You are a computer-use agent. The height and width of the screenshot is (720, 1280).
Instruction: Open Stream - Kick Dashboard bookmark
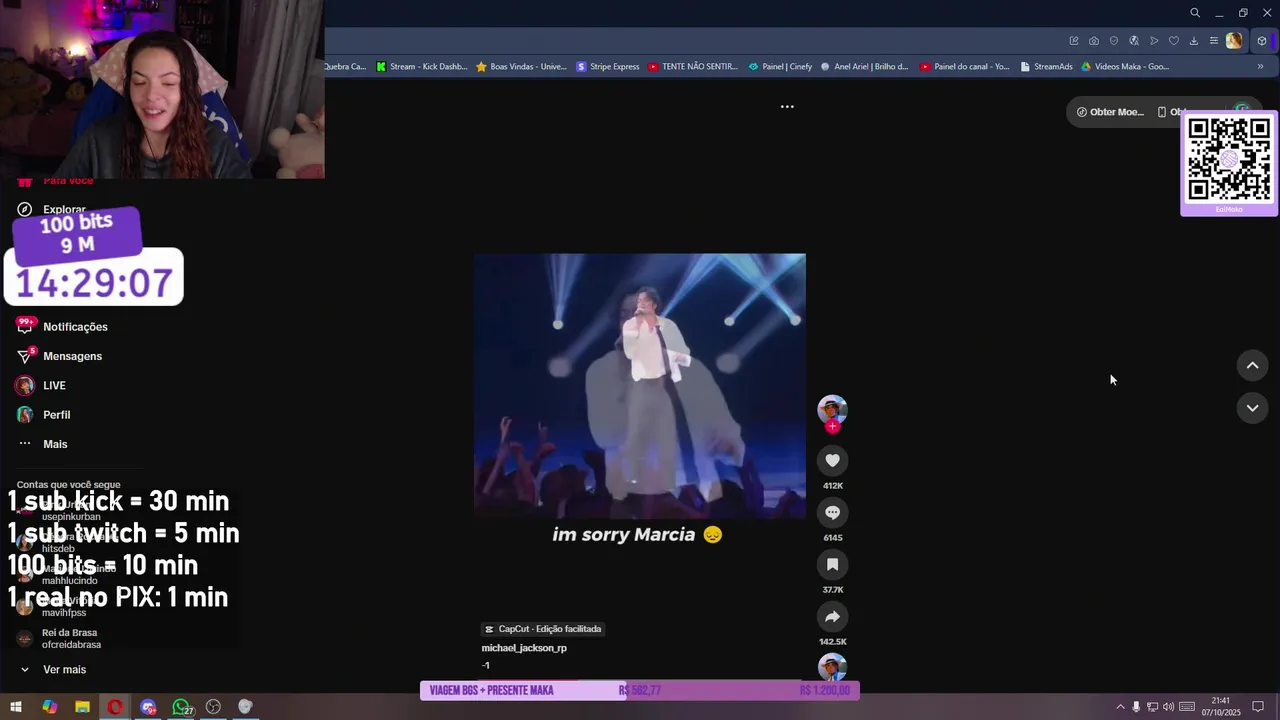[x=422, y=67]
